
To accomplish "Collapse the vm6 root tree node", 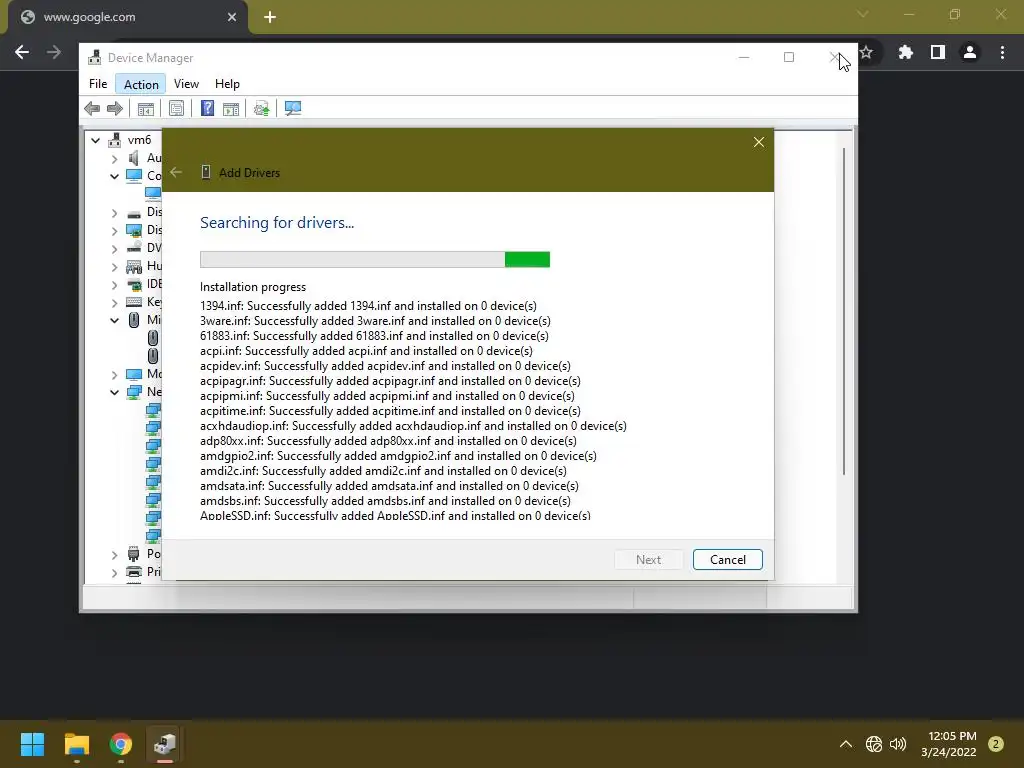I will click(96, 140).
